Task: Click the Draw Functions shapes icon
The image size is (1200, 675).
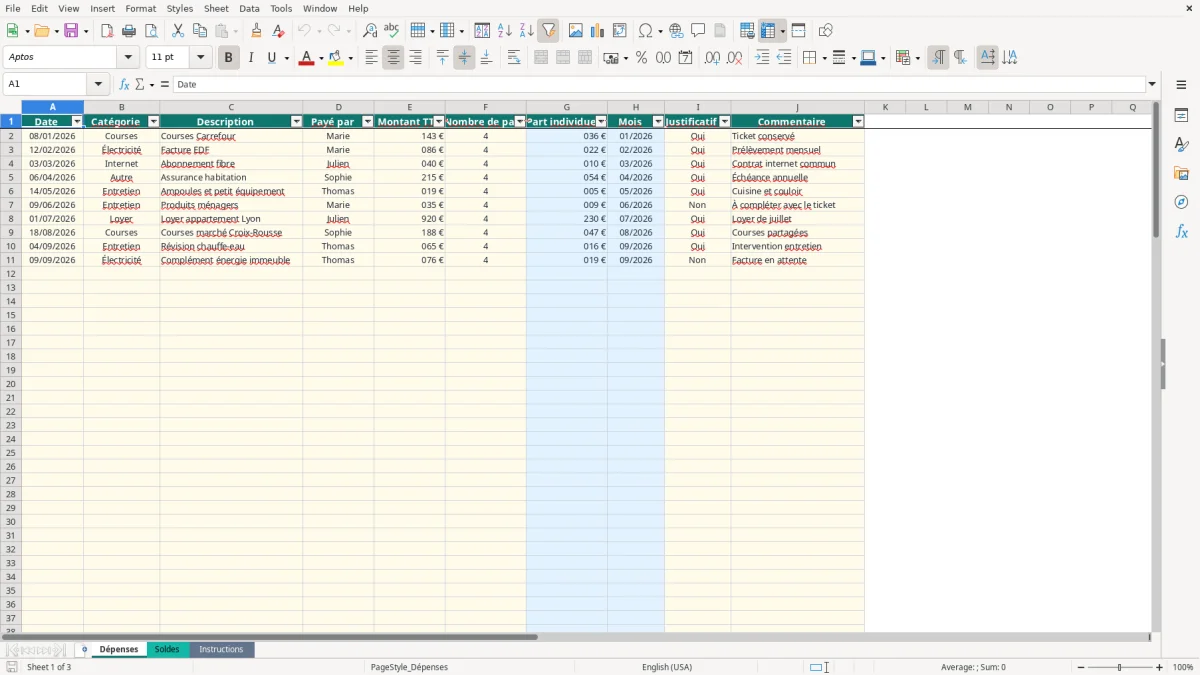Action: coord(826,31)
